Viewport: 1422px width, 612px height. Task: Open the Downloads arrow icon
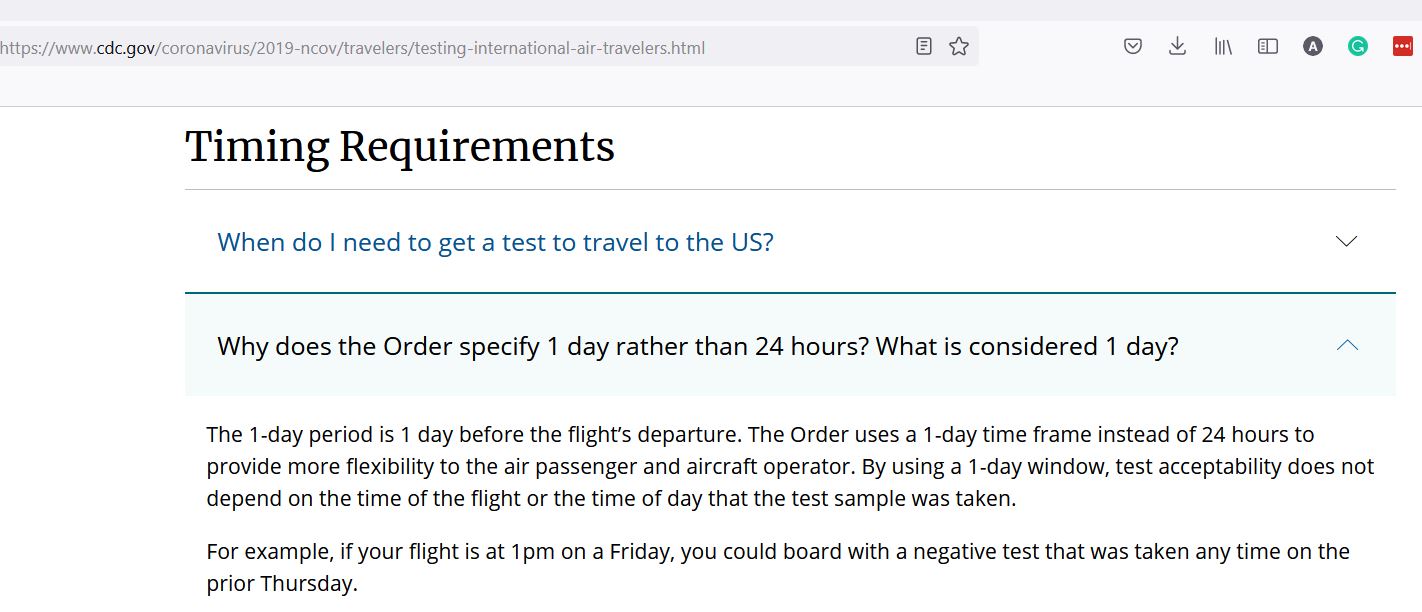click(x=1178, y=46)
